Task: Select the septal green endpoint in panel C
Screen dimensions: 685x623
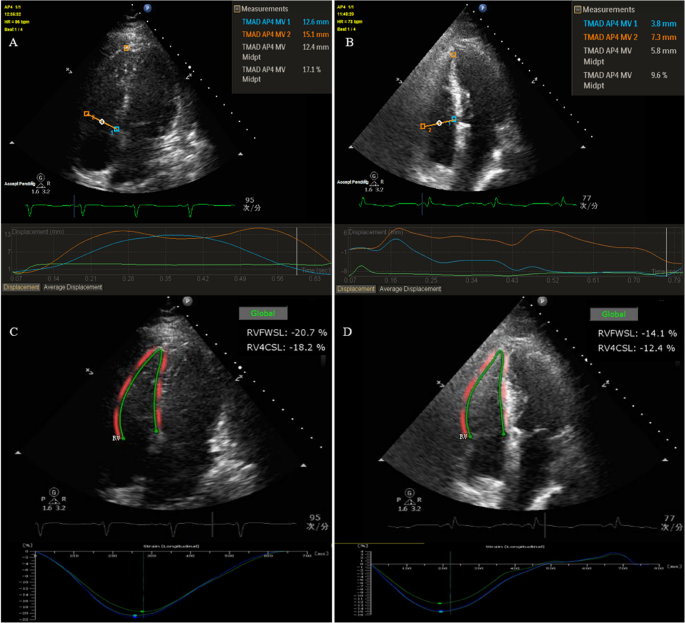Action: pos(156,431)
